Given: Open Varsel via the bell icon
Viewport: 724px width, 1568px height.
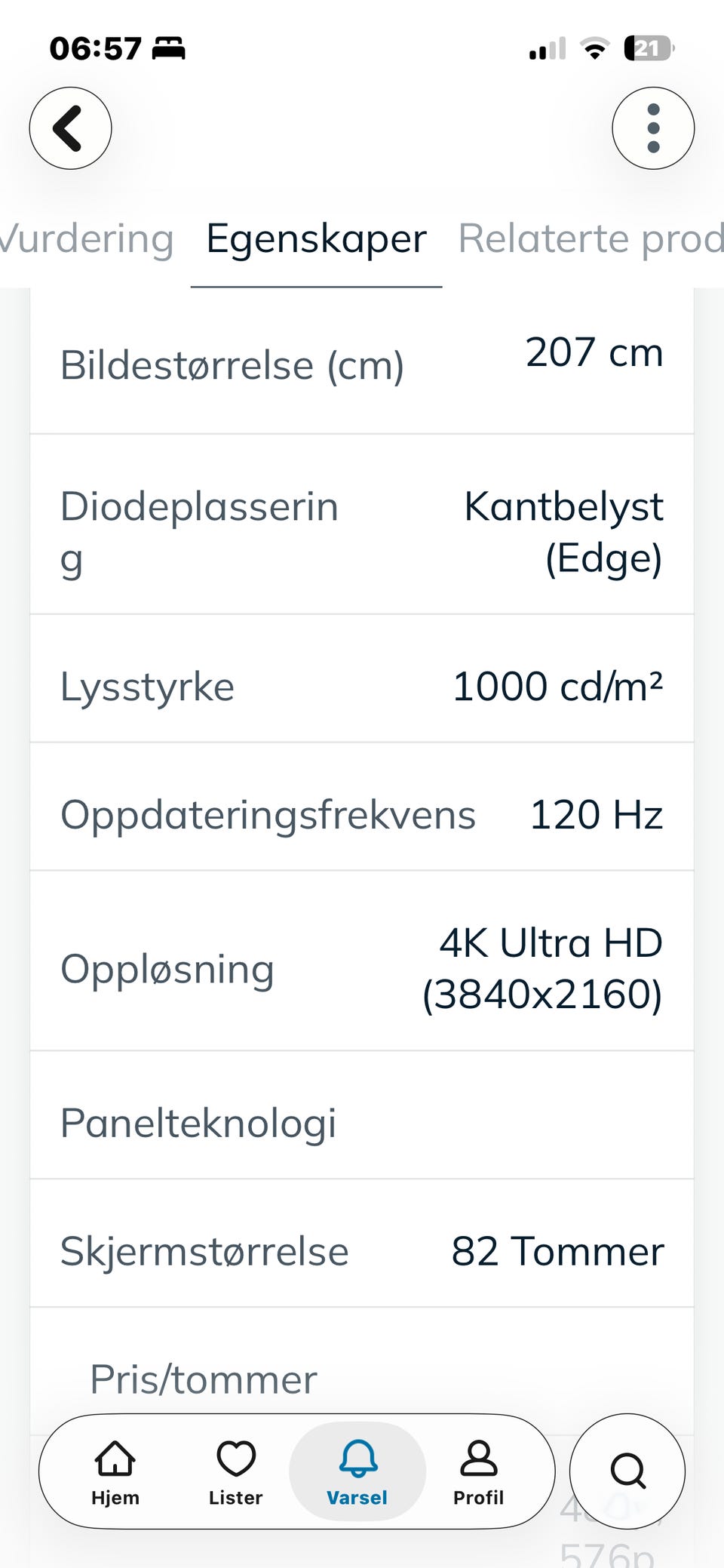Looking at the screenshot, I should pyautogui.click(x=357, y=1471).
